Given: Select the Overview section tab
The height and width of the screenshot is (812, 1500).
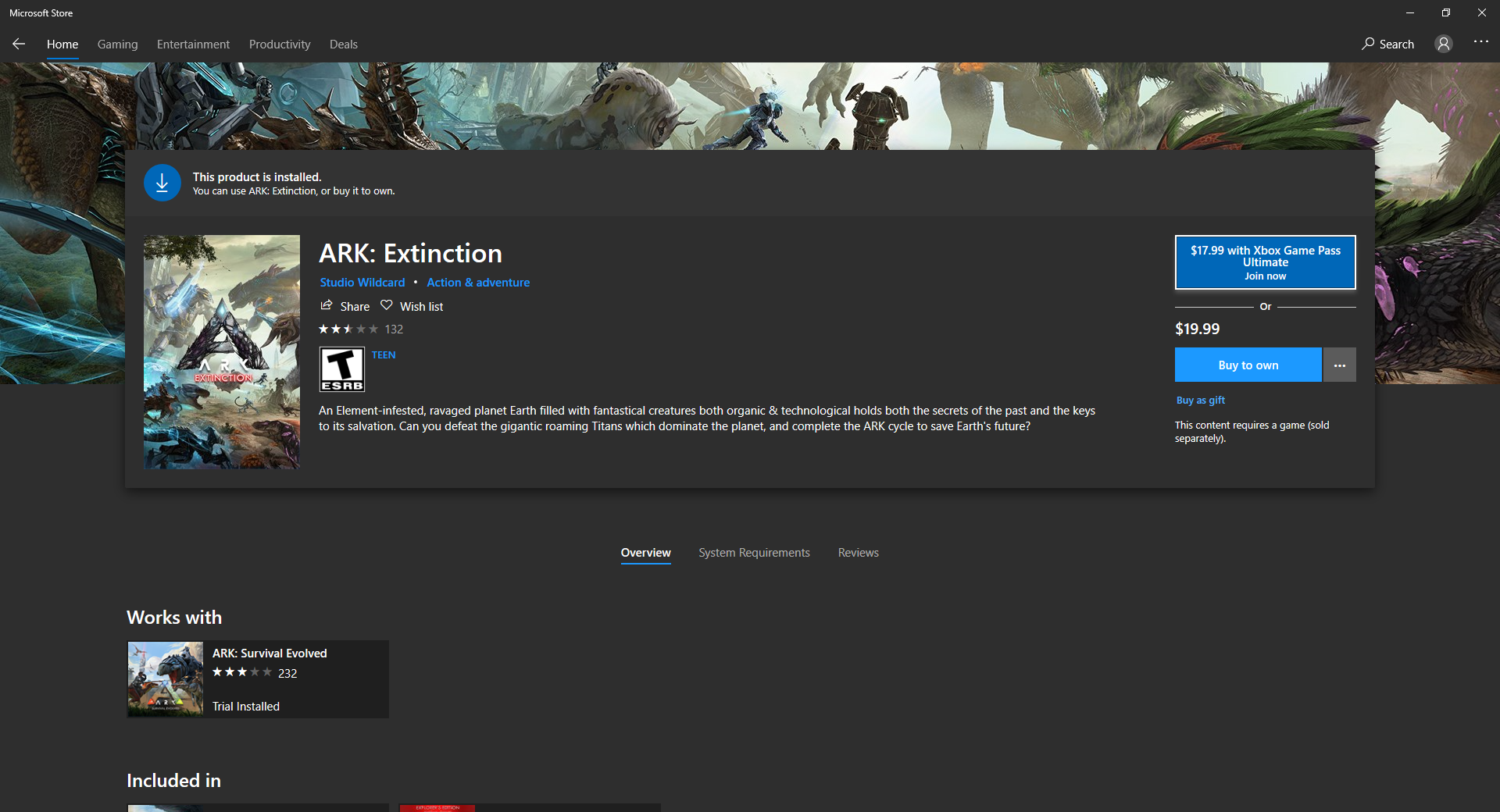Looking at the screenshot, I should [x=645, y=553].
